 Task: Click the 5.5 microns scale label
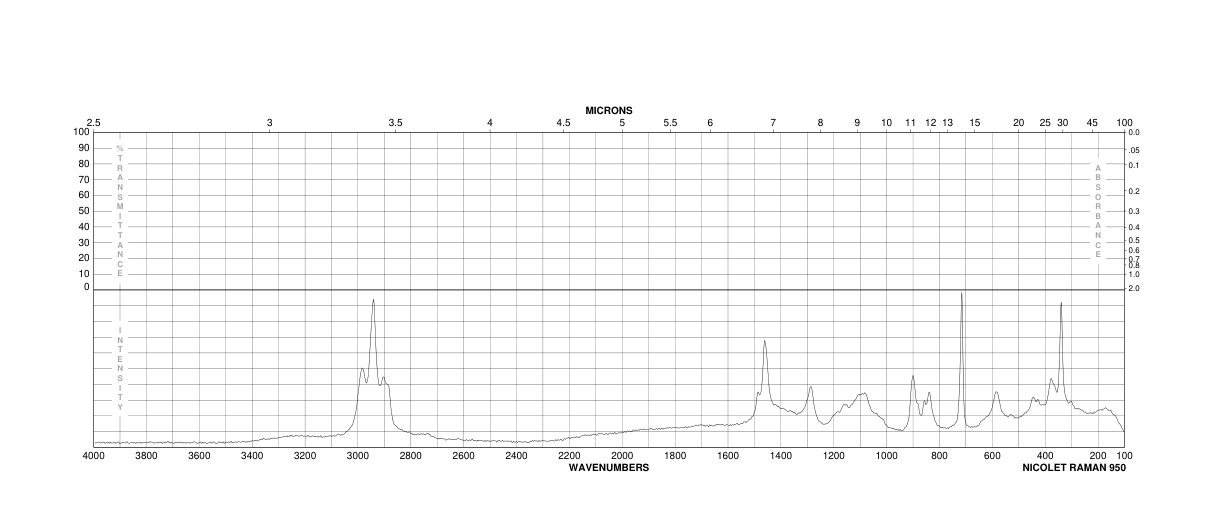click(670, 122)
